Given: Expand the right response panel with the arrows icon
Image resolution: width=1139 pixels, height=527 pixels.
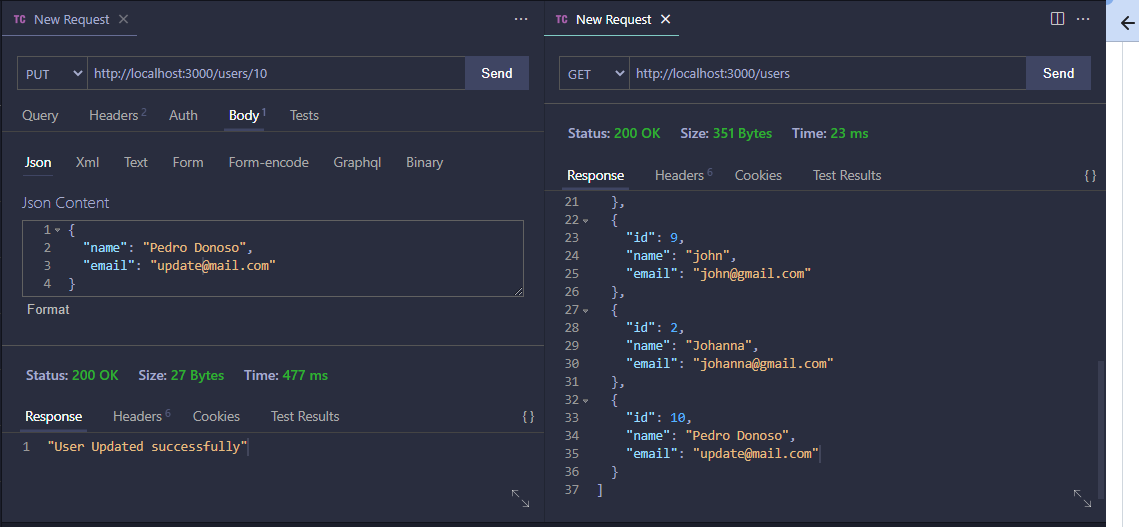Looking at the screenshot, I should click(1082, 498).
